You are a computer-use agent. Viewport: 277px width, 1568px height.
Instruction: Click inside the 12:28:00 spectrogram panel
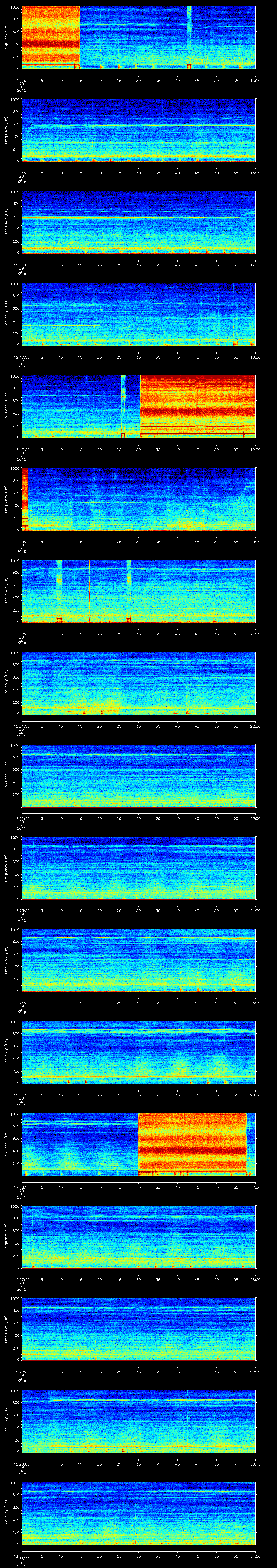click(x=138, y=1328)
